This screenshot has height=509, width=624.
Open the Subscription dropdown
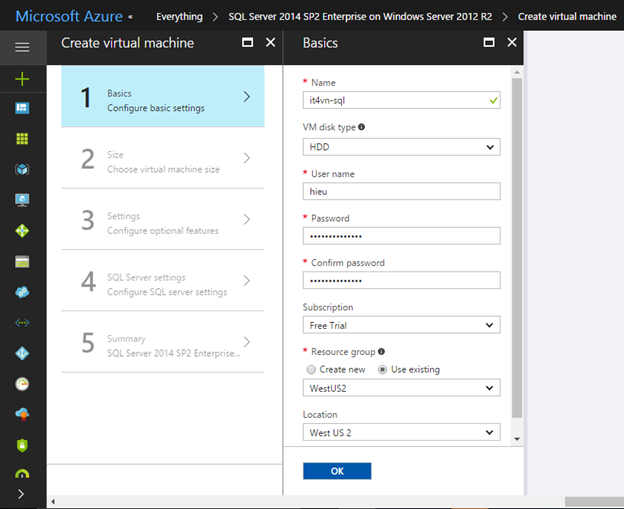pos(401,325)
